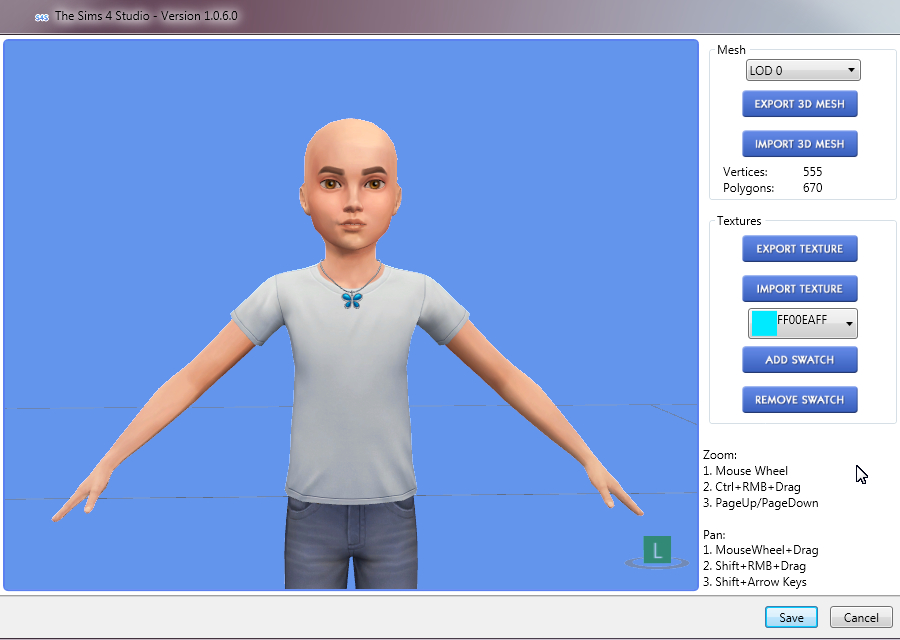Save the changes
Screen dimensions: 900x640
click(791, 618)
